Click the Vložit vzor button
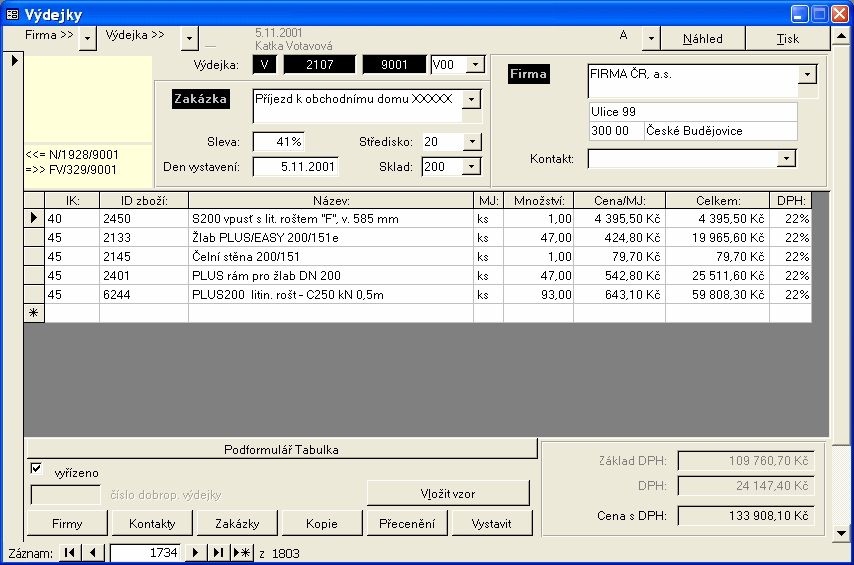 (x=447, y=493)
